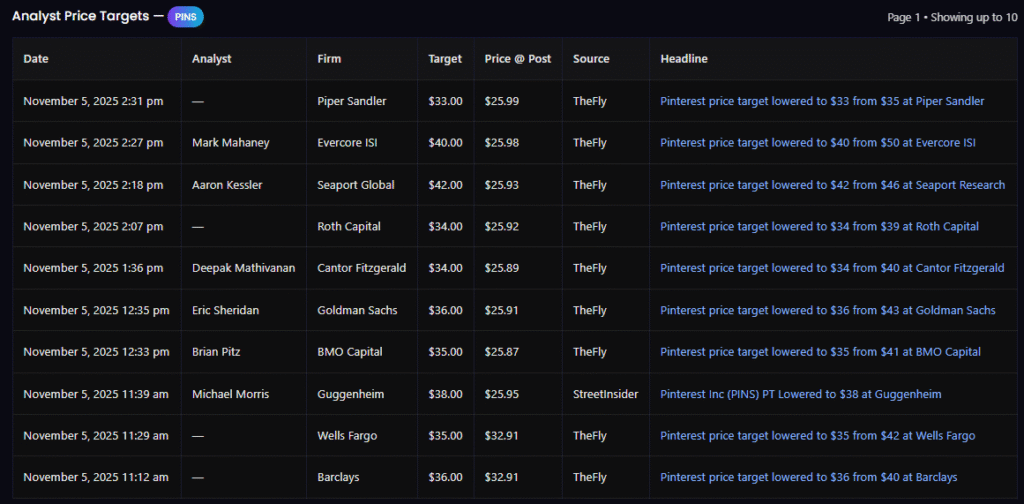Open the Cantor Fitzgerald headline link
The image size is (1024, 504).
(x=832, y=268)
